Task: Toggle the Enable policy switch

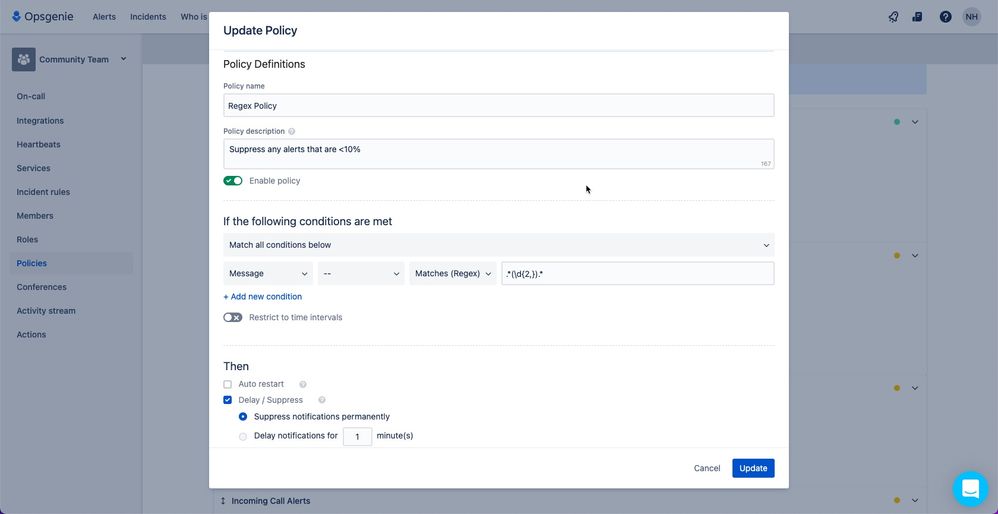Action: coord(232,181)
